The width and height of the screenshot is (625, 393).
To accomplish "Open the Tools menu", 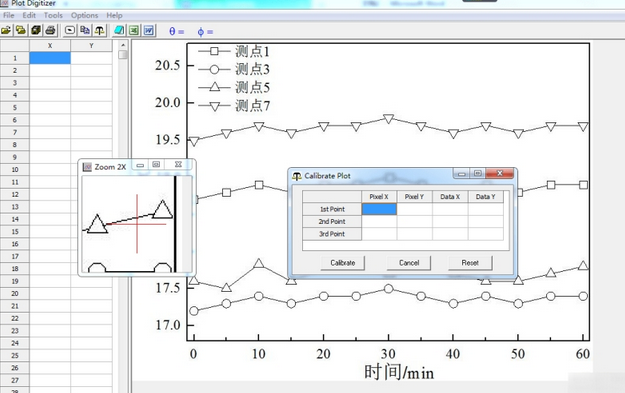I will click(53, 15).
